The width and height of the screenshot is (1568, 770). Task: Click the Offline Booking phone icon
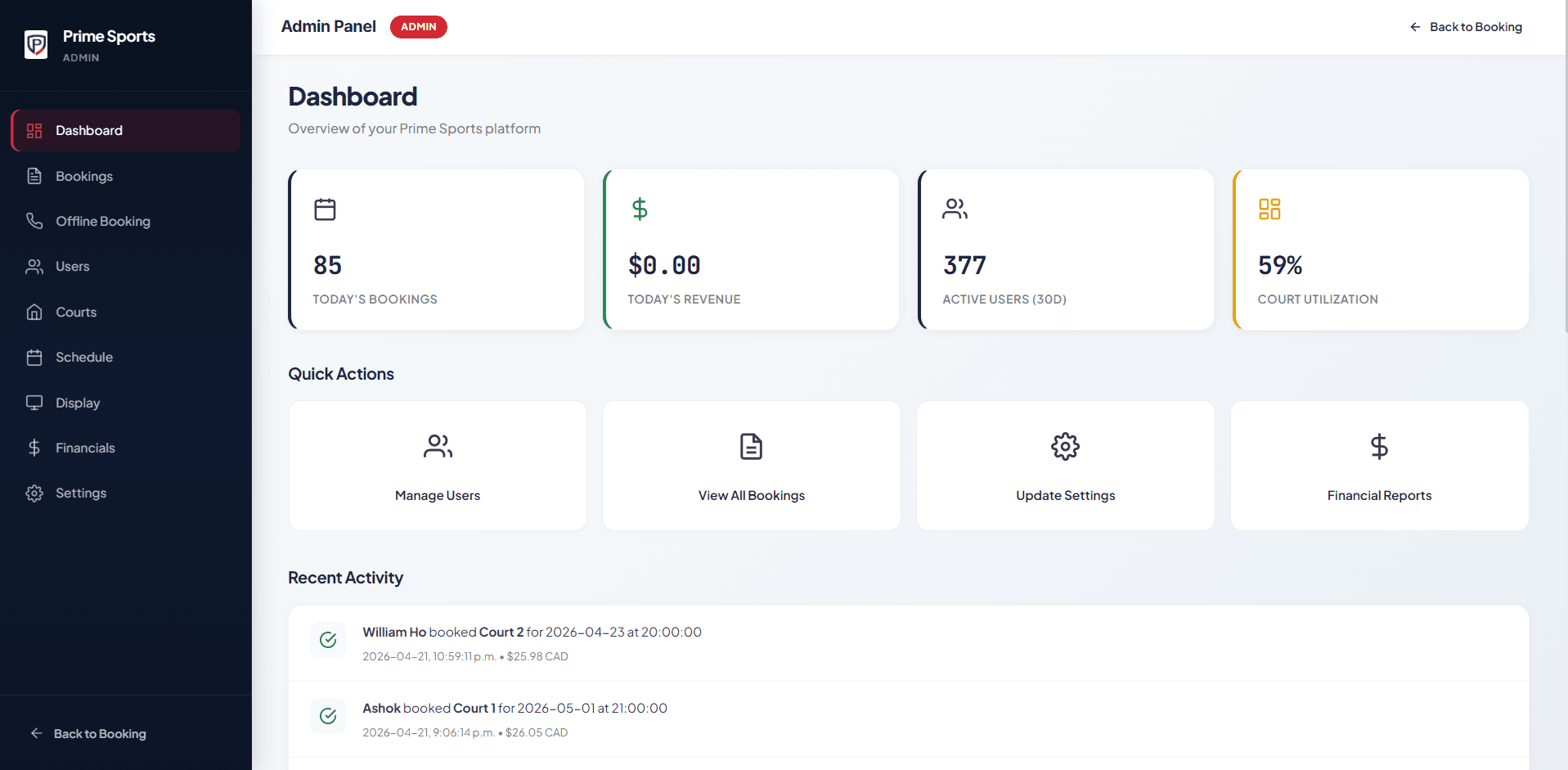tap(34, 221)
